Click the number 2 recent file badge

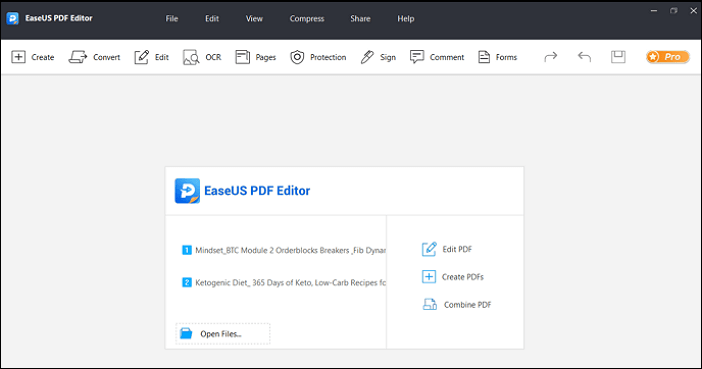(x=187, y=283)
